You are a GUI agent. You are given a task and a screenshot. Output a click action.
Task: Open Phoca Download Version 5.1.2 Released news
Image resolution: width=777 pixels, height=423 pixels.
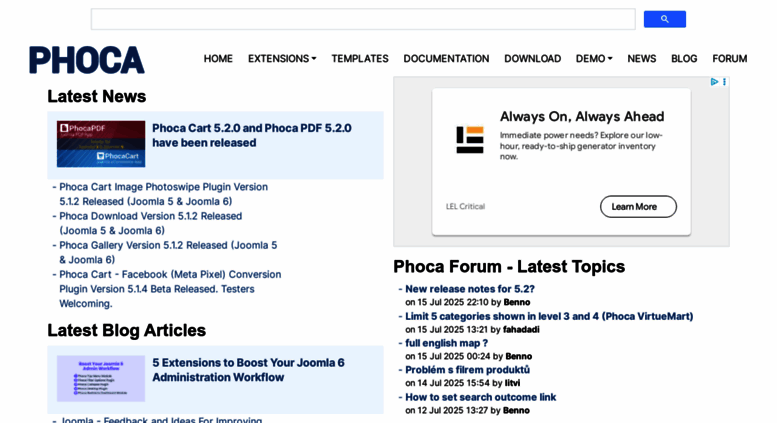151,223
